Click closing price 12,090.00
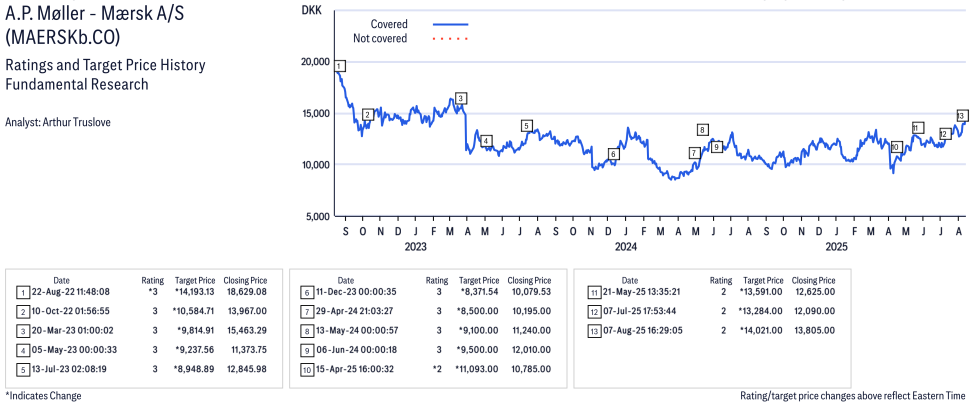 pyautogui.click(x=813, y=311)
